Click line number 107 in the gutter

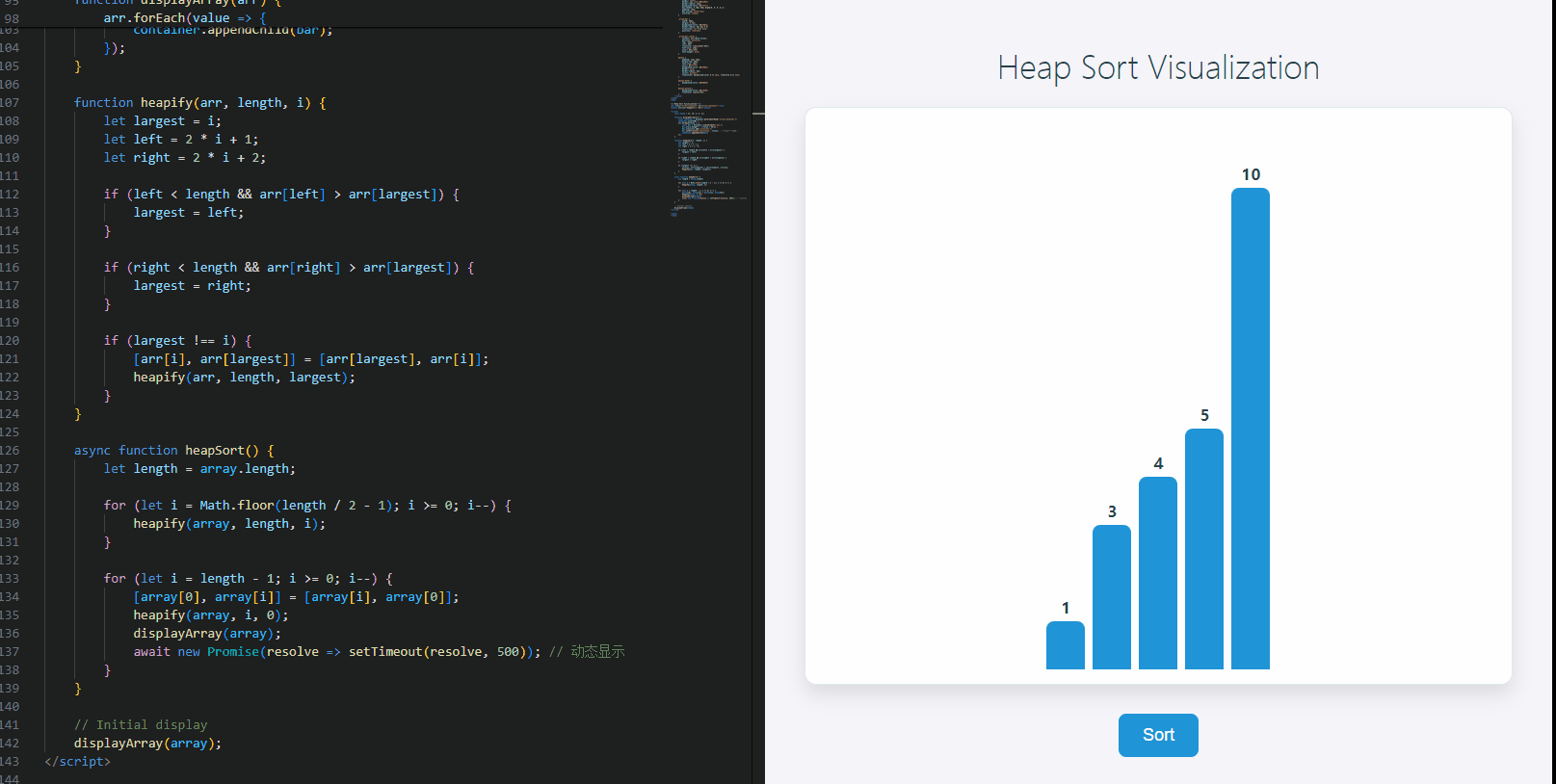[10, 102]
